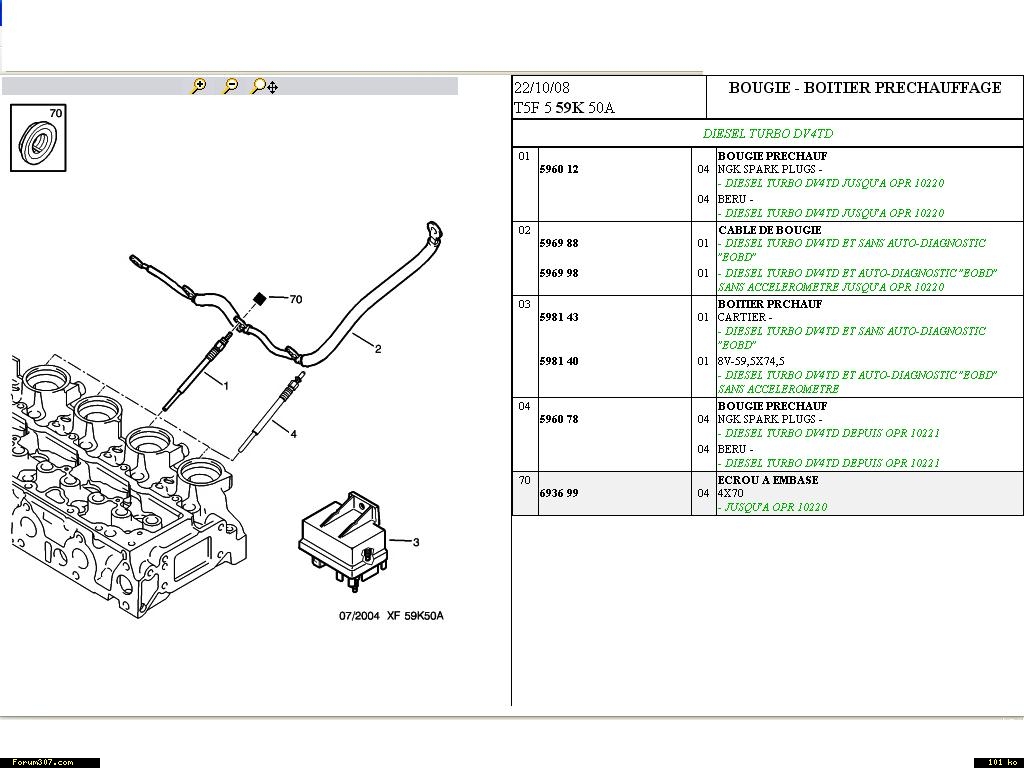Screen dimensions: 1024x768
Task: Click the zoom in magnifier icon
Action: (199, 87)
